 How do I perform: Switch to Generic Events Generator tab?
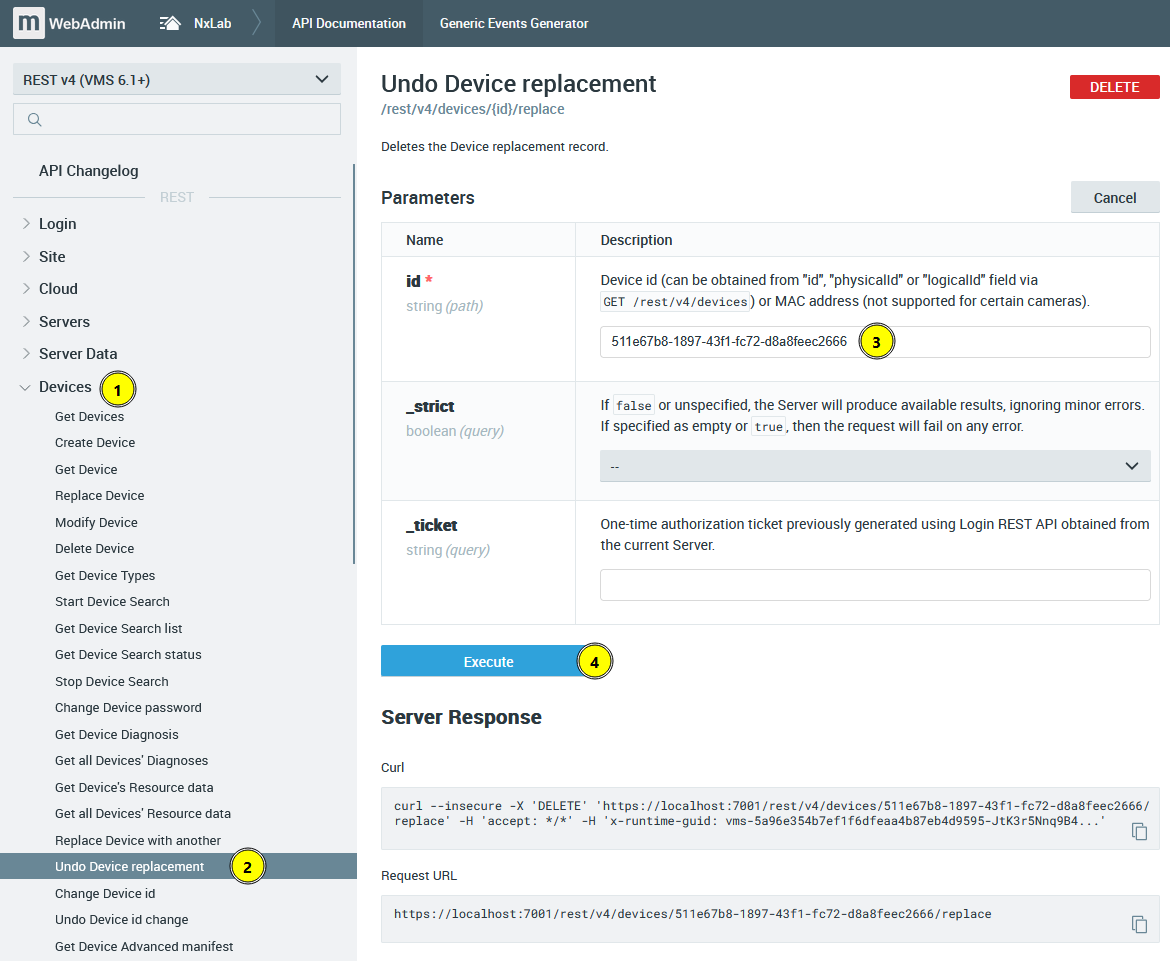tap(513, 23)
